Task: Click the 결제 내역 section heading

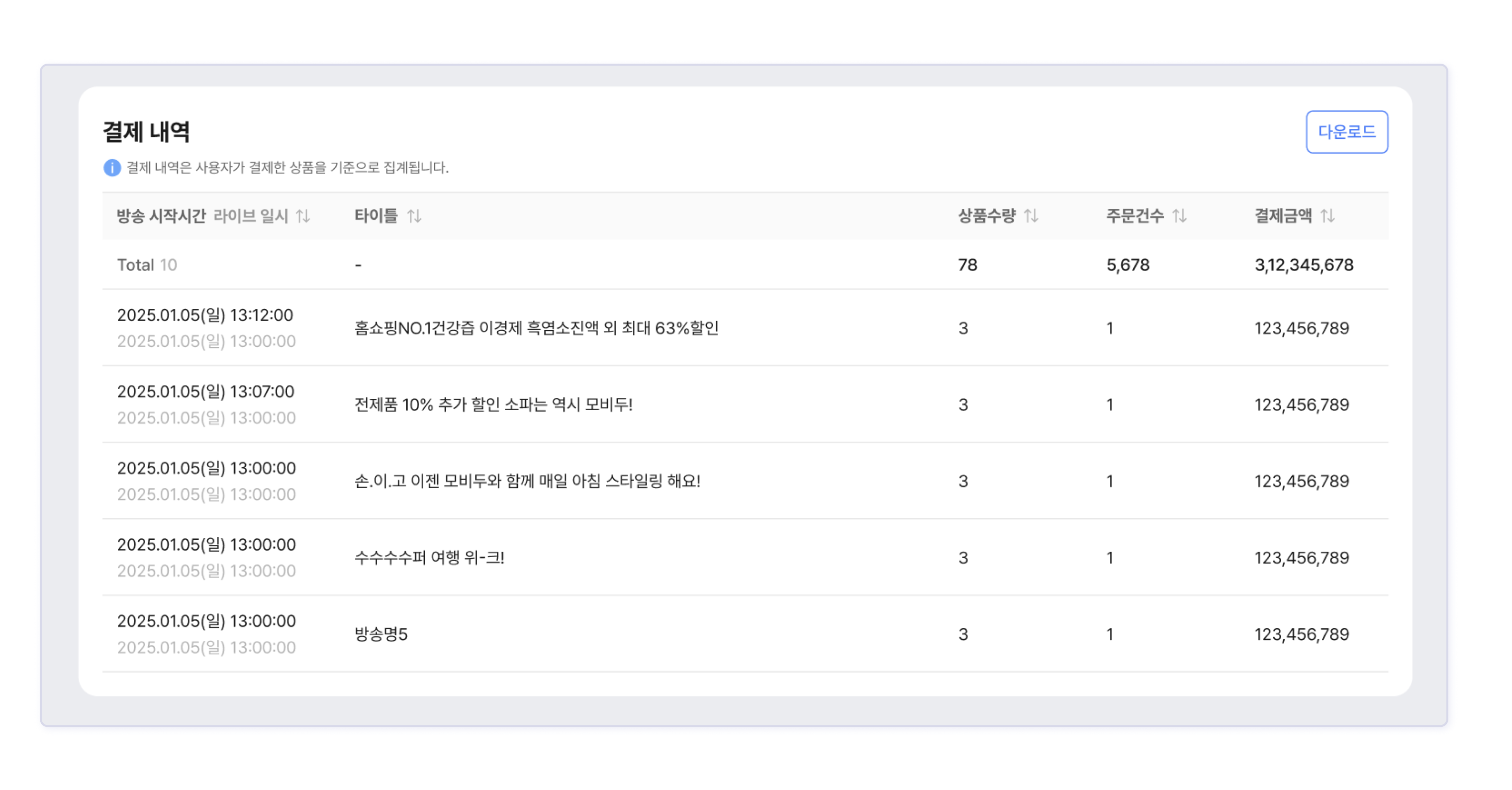Action: click(146, 131)
